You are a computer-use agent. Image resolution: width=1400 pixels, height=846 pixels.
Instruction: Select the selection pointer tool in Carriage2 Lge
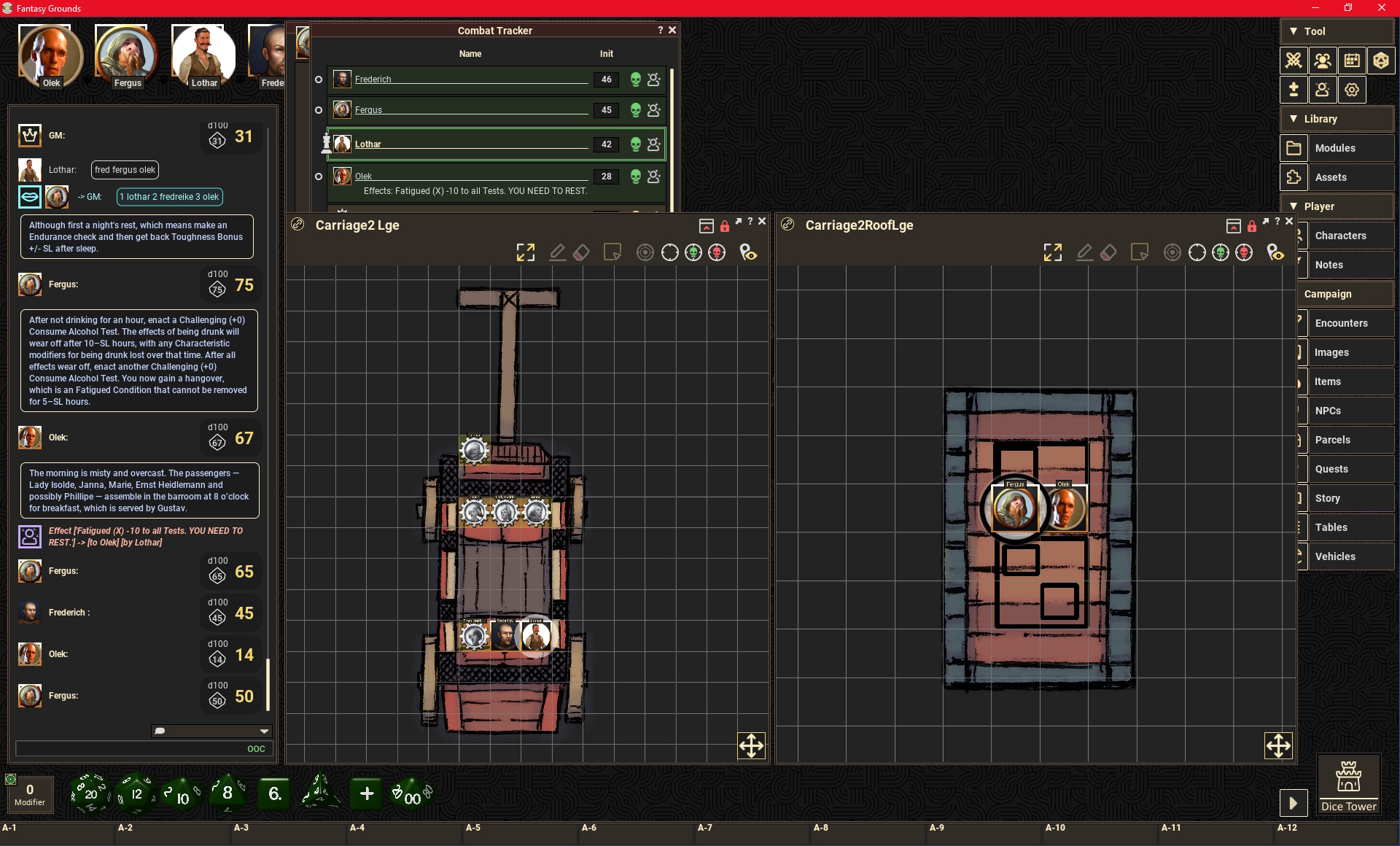coord(612,252)
